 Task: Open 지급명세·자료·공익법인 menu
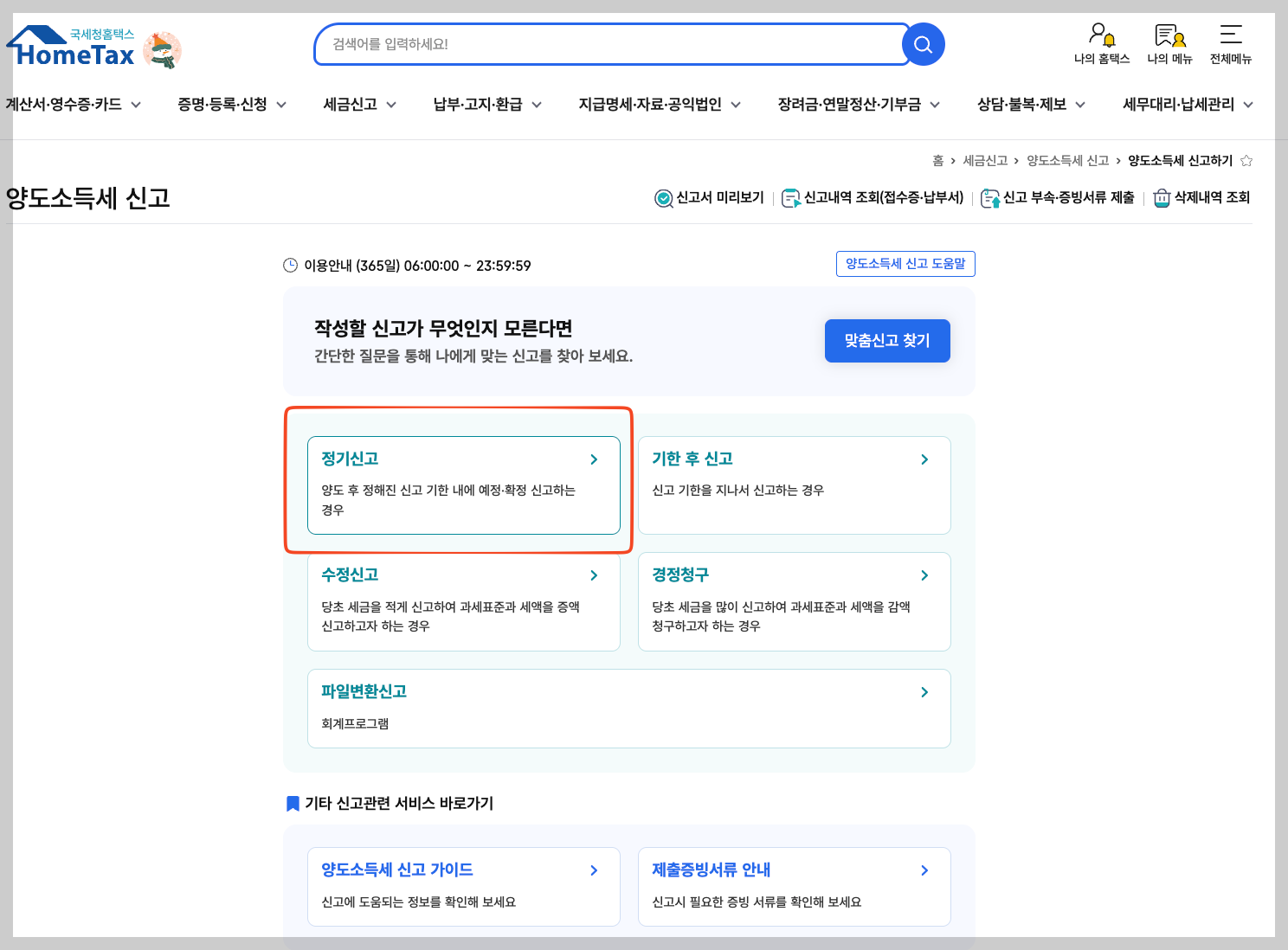(x=650, y=105)
